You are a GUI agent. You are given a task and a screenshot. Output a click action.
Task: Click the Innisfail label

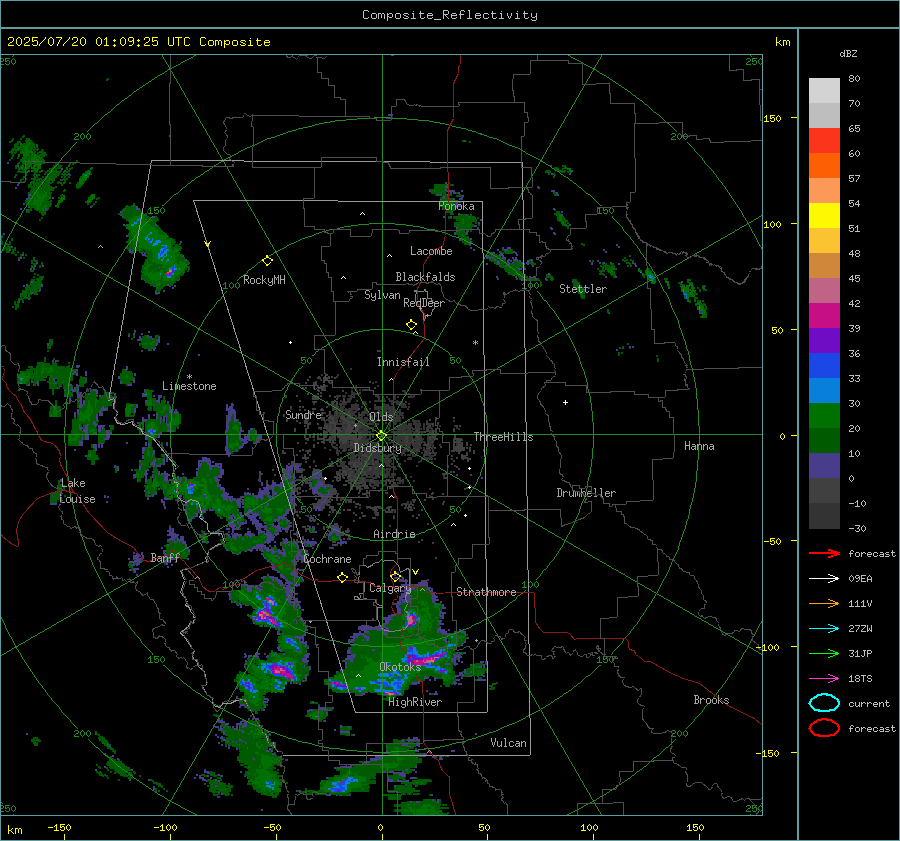[x=402, y=362]
